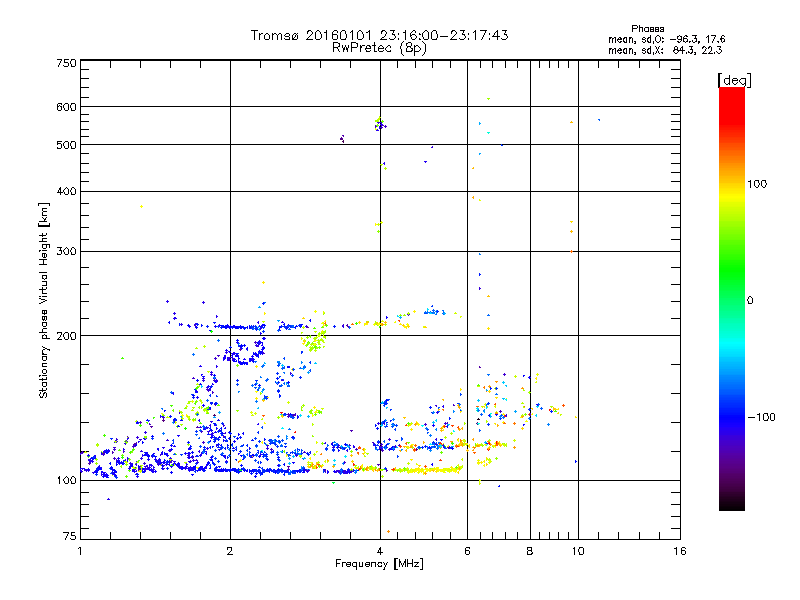
Task: Click the y-axis label '300'
Action: (66, 252)
